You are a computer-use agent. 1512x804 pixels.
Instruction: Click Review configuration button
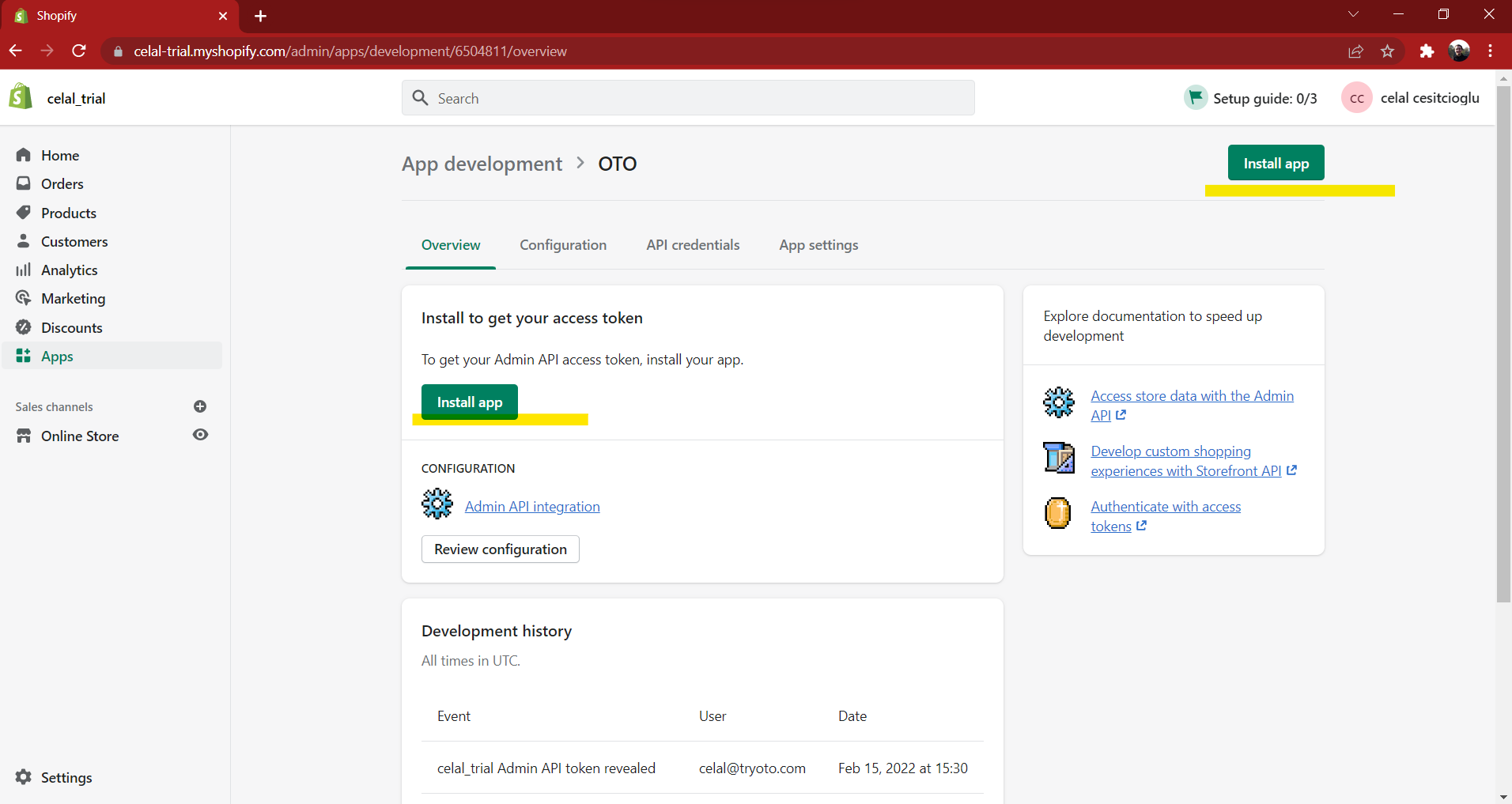501,549
